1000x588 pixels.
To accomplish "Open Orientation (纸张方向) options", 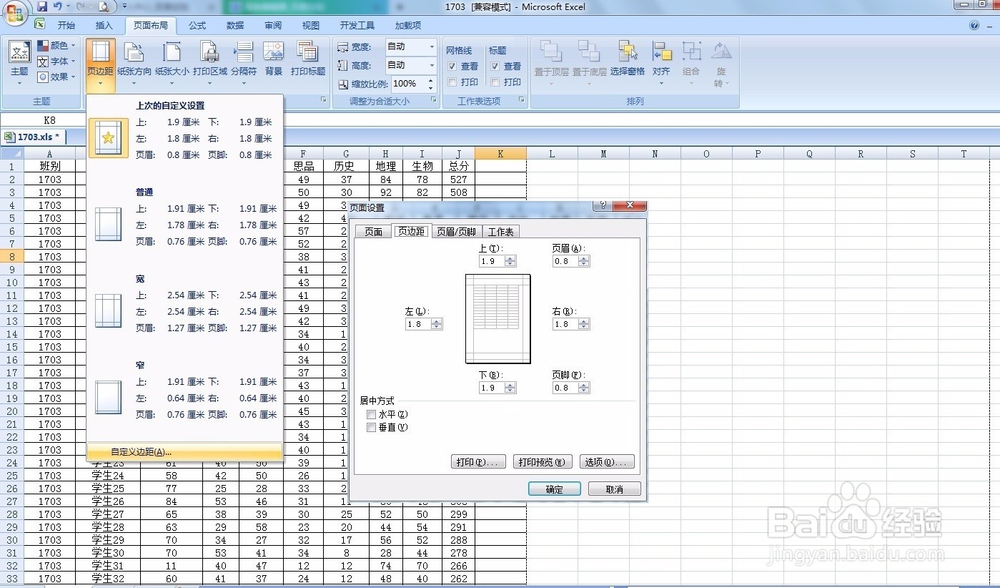I will point(134,62).
